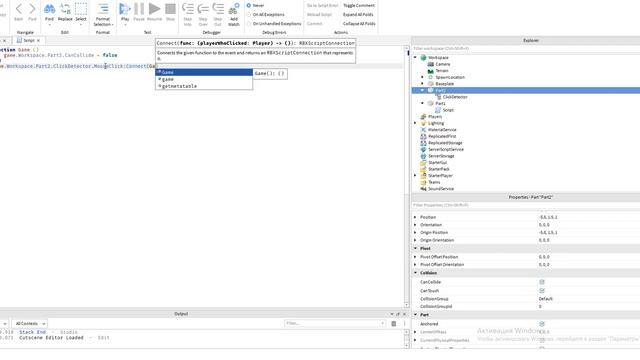Select Script under Part1
Image resolution: width=640 pixels, height=360 pixels.
click(448, 110)
